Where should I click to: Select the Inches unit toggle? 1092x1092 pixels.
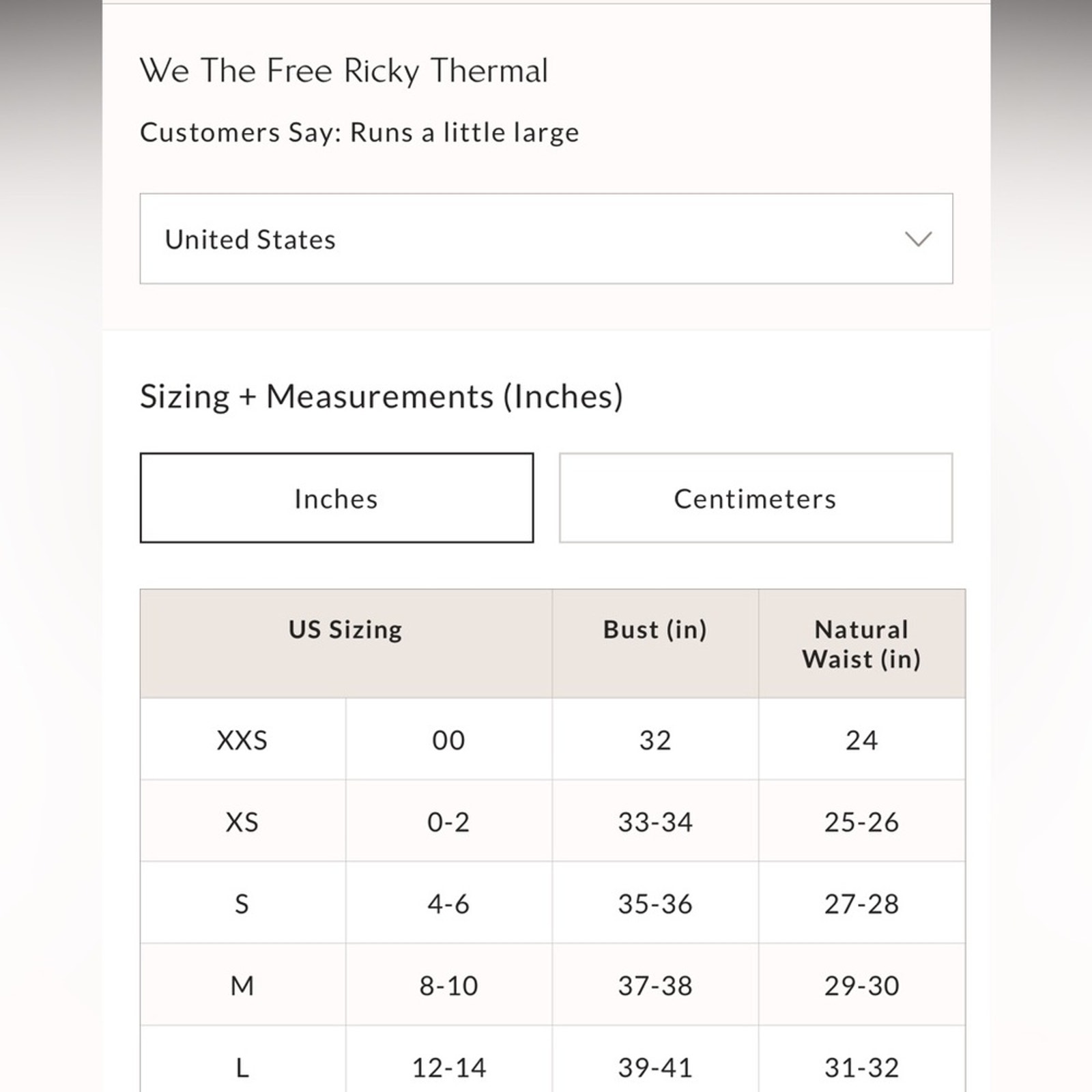coord(336,498)
